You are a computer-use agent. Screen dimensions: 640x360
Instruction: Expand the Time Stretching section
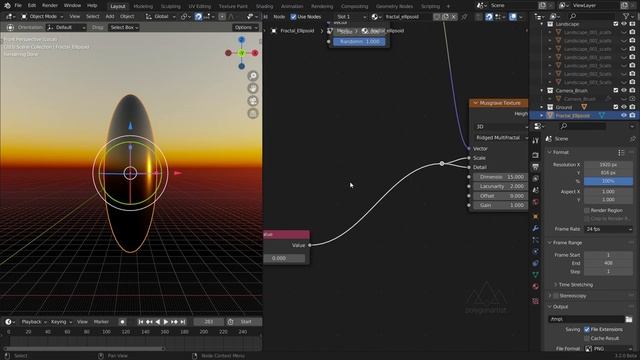tap(576, 284)
